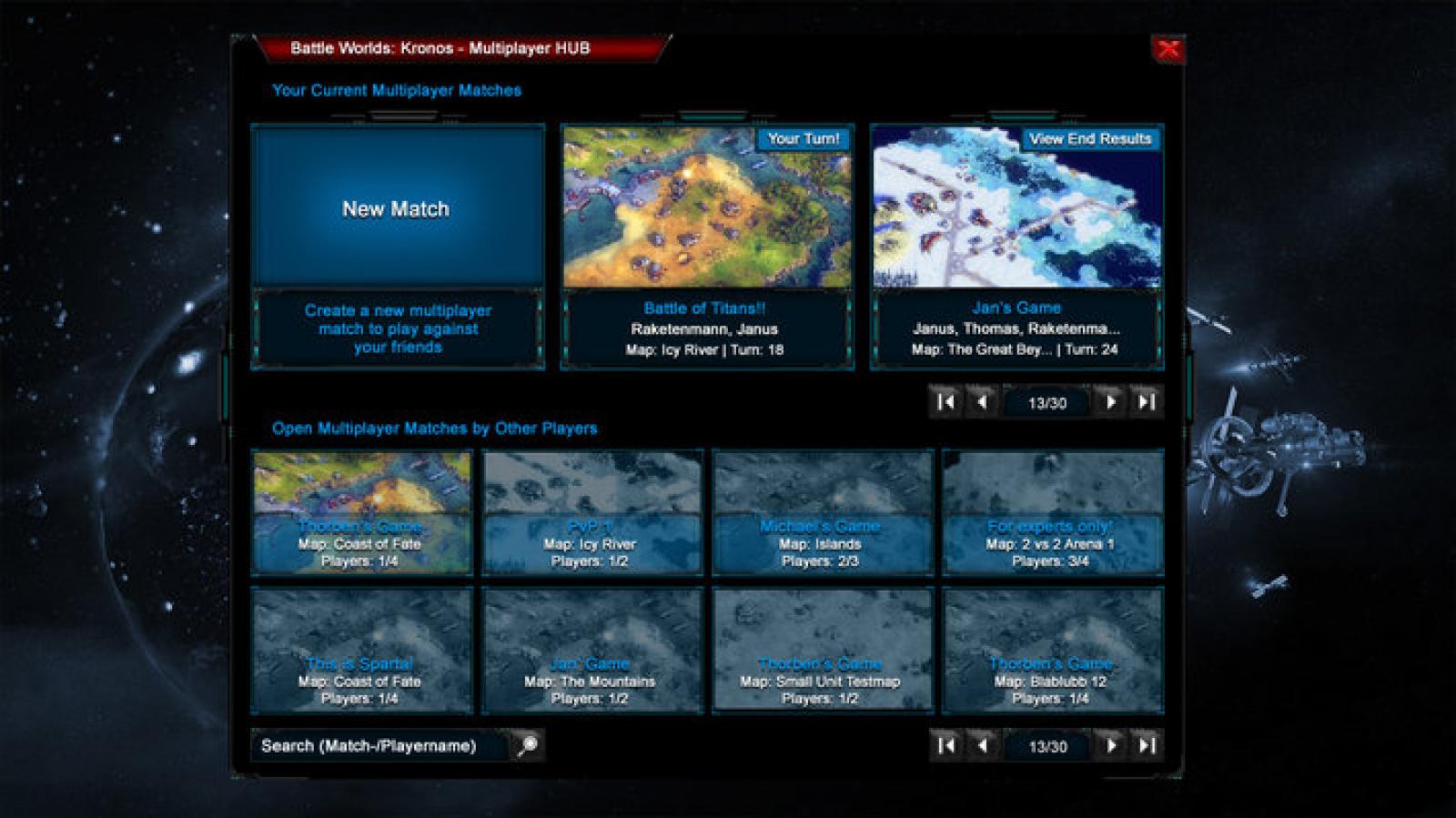Click the search magnifier icon
Viewport: 1456px width, 818px height.
(527, 745)
